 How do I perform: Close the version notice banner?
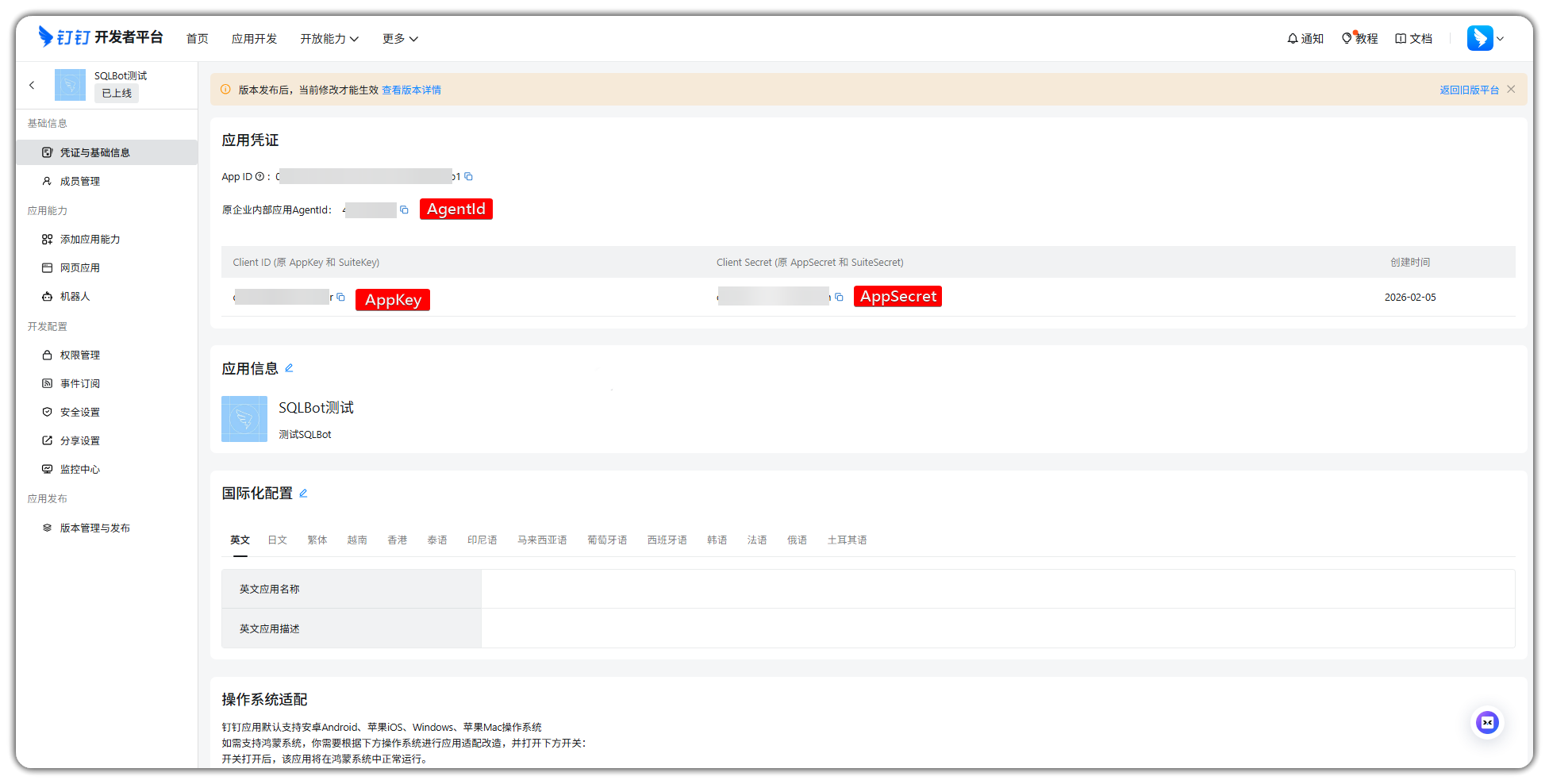tap(1511, 90)
